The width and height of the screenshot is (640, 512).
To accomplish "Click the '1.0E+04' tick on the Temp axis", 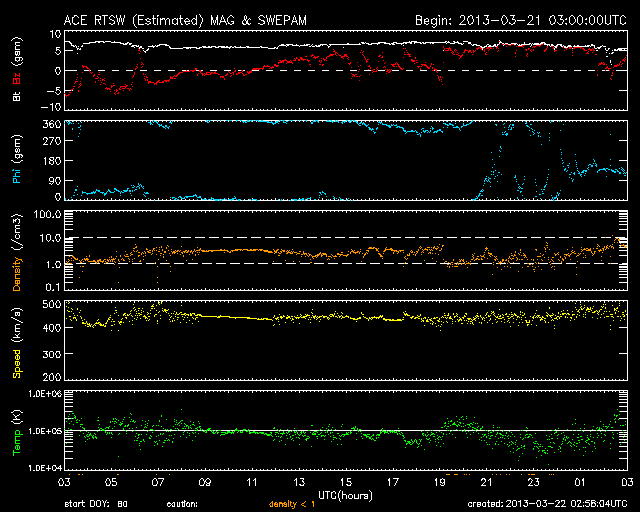I will [x=44, y=468].
